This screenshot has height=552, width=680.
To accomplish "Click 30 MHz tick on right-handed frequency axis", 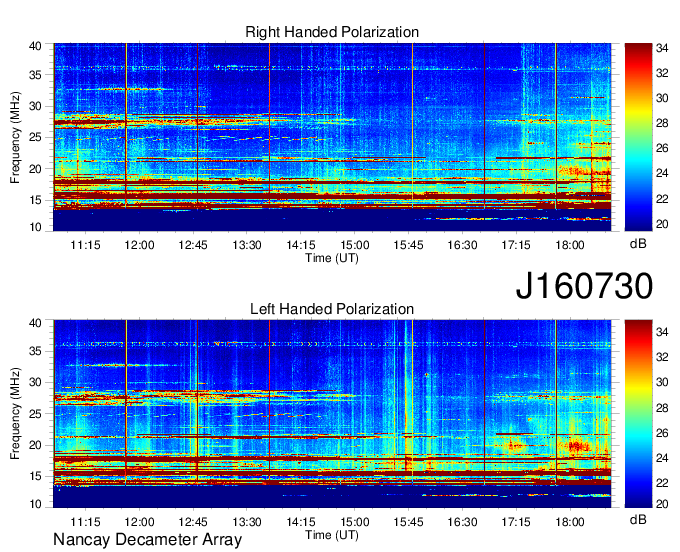I will 35,106.
